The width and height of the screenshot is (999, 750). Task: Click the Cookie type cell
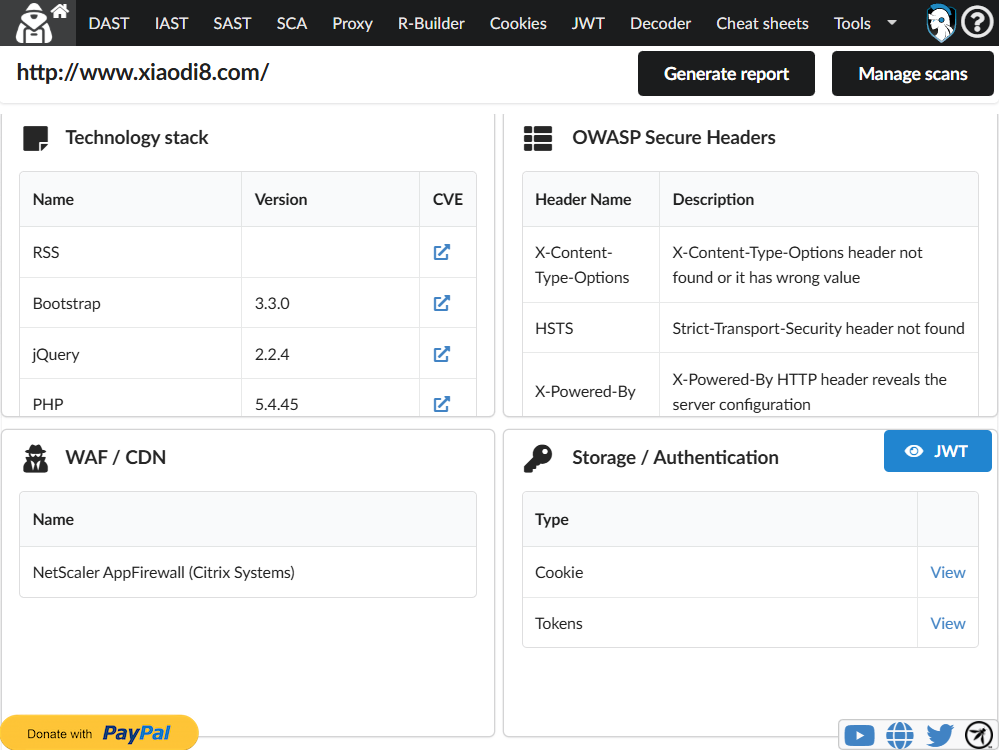tap(719, 572)
